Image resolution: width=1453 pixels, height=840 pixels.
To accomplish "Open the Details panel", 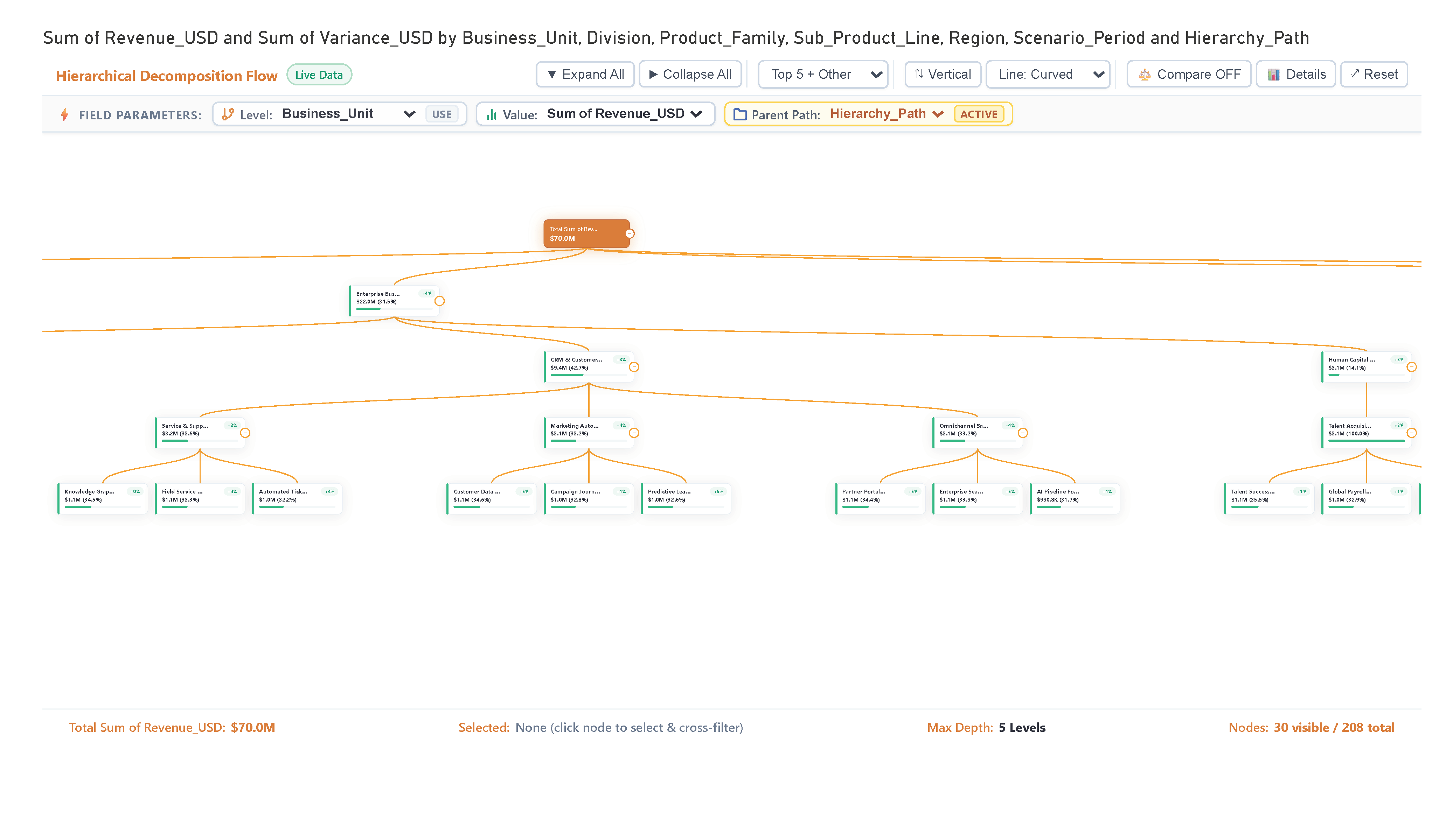I will click(x=1295, y=74).
